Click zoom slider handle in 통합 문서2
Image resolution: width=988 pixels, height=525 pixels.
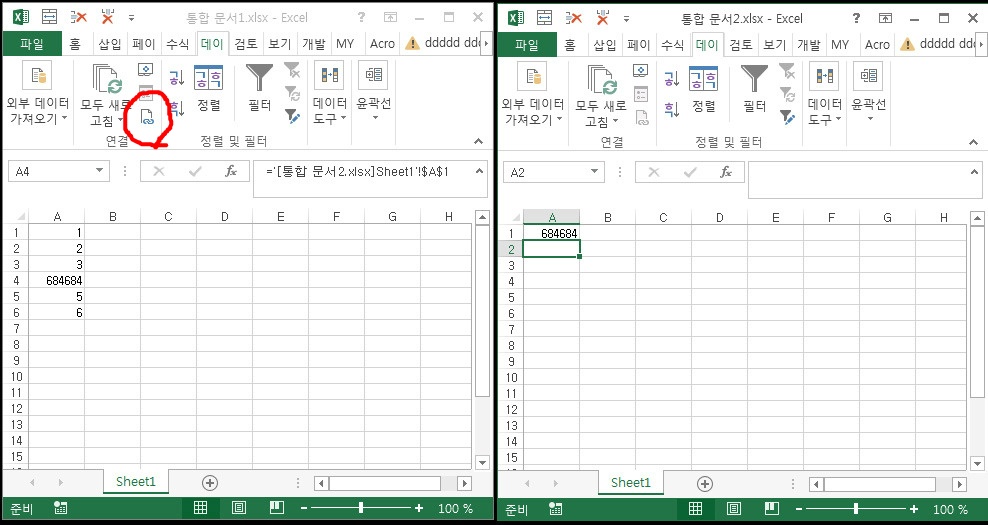coord(856,509)
